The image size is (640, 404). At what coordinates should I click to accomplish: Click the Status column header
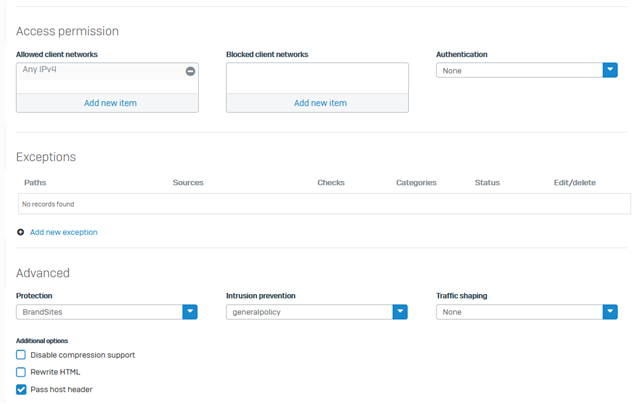(487, 182)
